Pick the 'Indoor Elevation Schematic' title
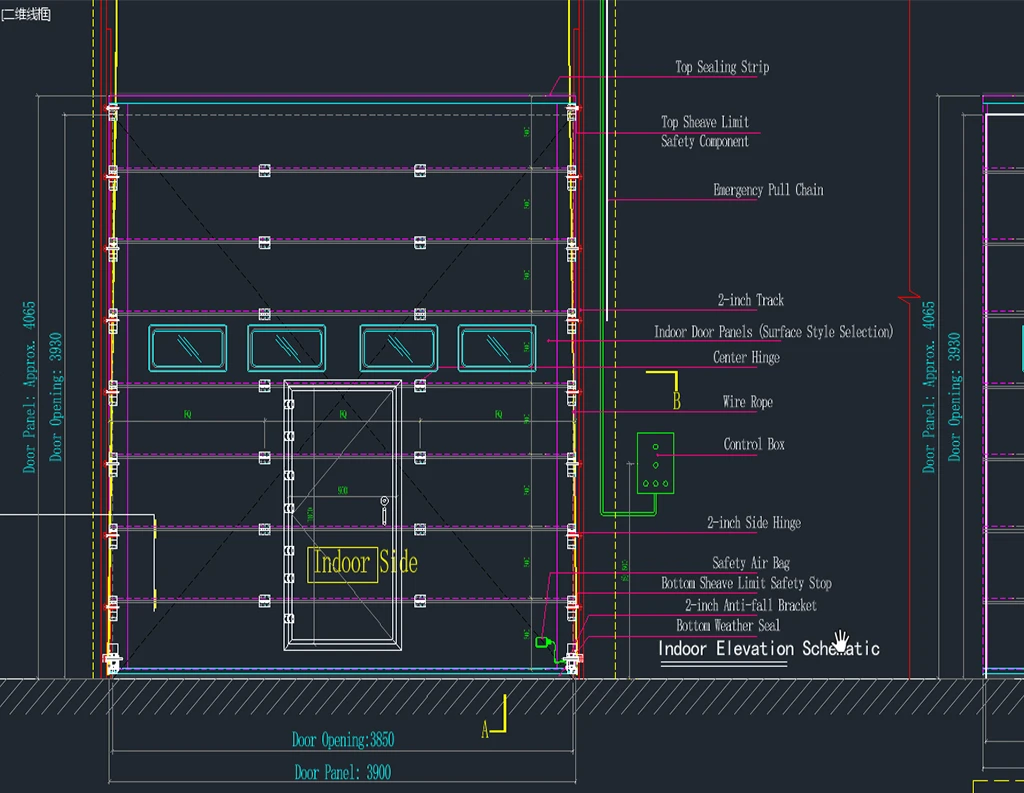Screen dimensions: 1024x793 pyautogui.click(x=769, y=648)
